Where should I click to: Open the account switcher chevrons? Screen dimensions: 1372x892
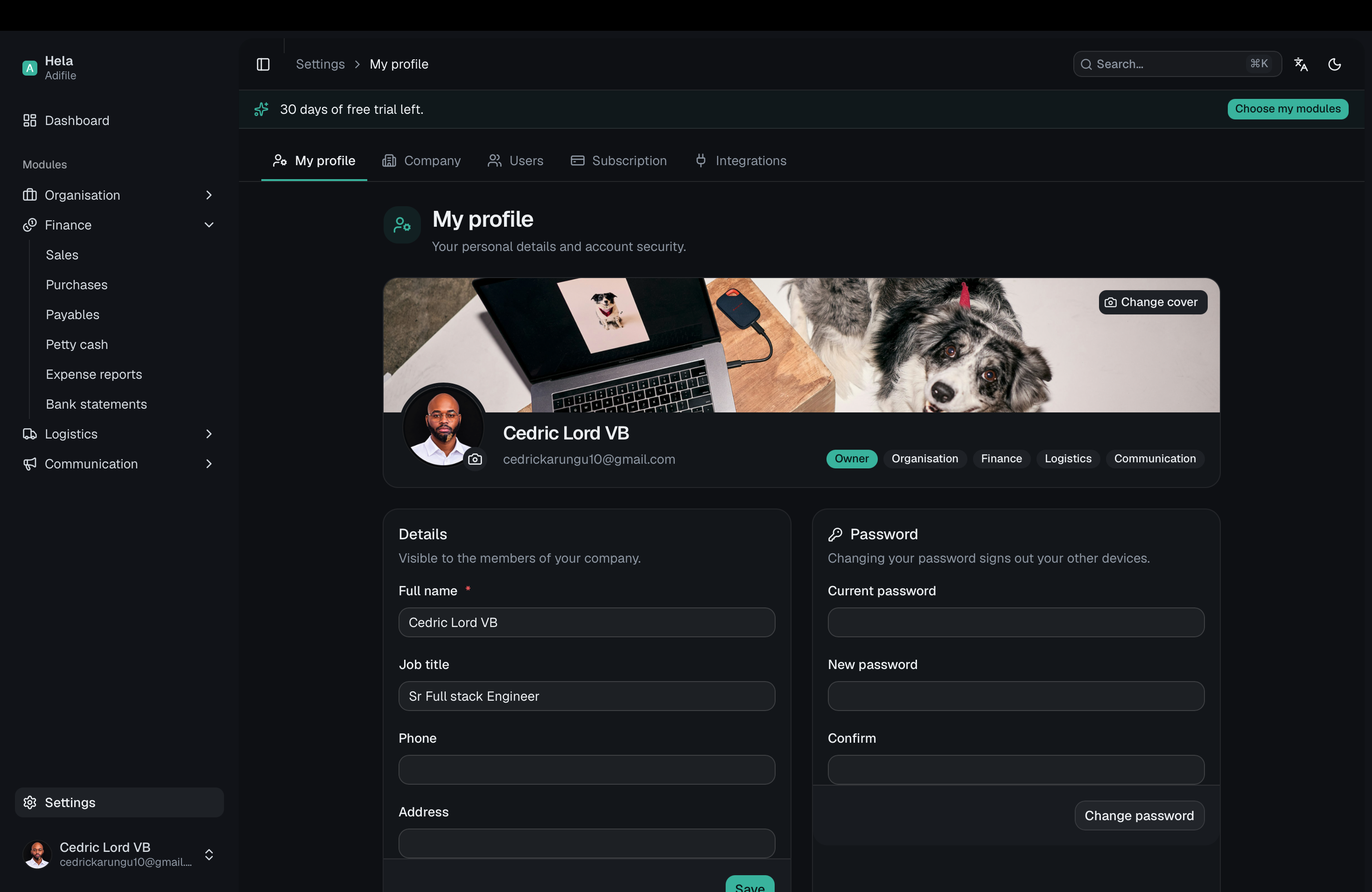click(x=209, y=855)
